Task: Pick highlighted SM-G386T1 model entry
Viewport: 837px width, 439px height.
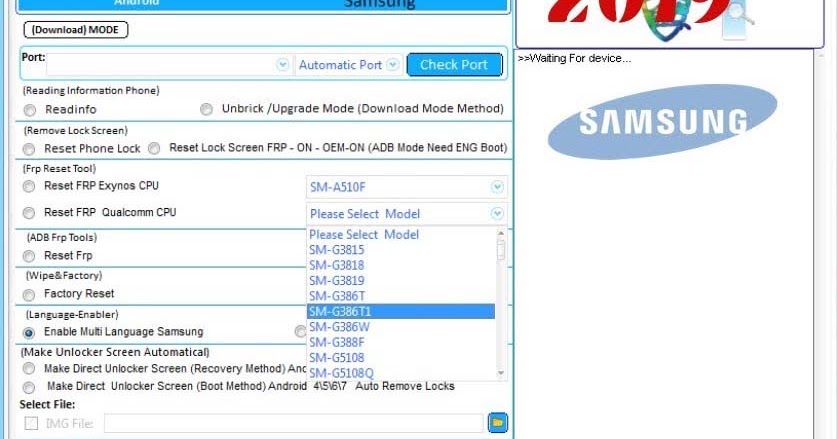Action: (401, 311)
